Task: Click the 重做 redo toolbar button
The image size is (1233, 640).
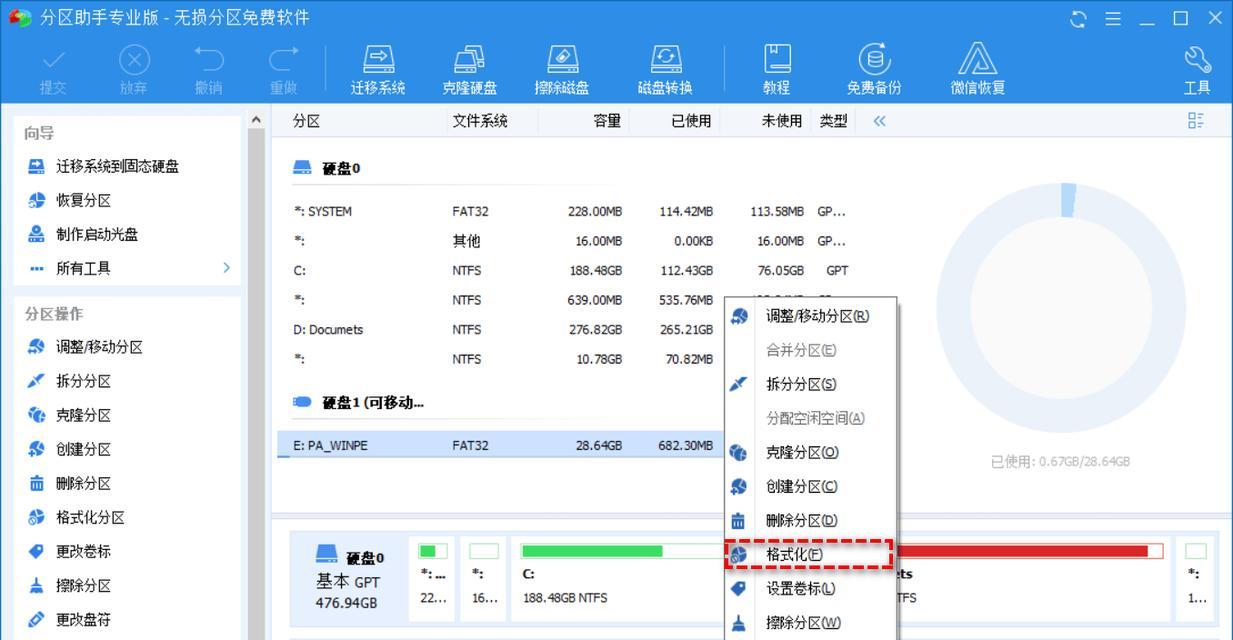Action: [283, 69]
